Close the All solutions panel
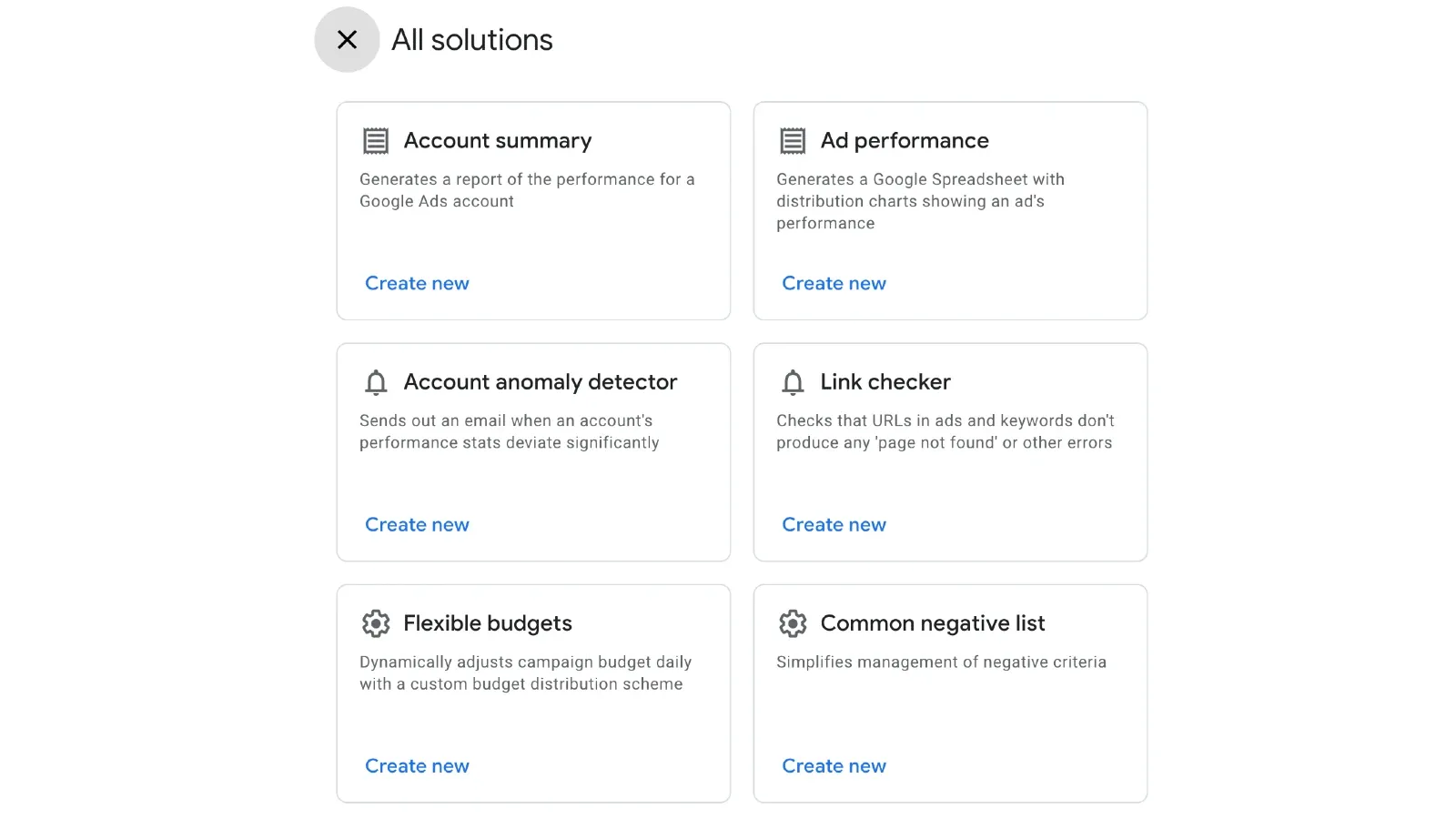Screen dimensions: 1456x819 click(x=347, y=39)
